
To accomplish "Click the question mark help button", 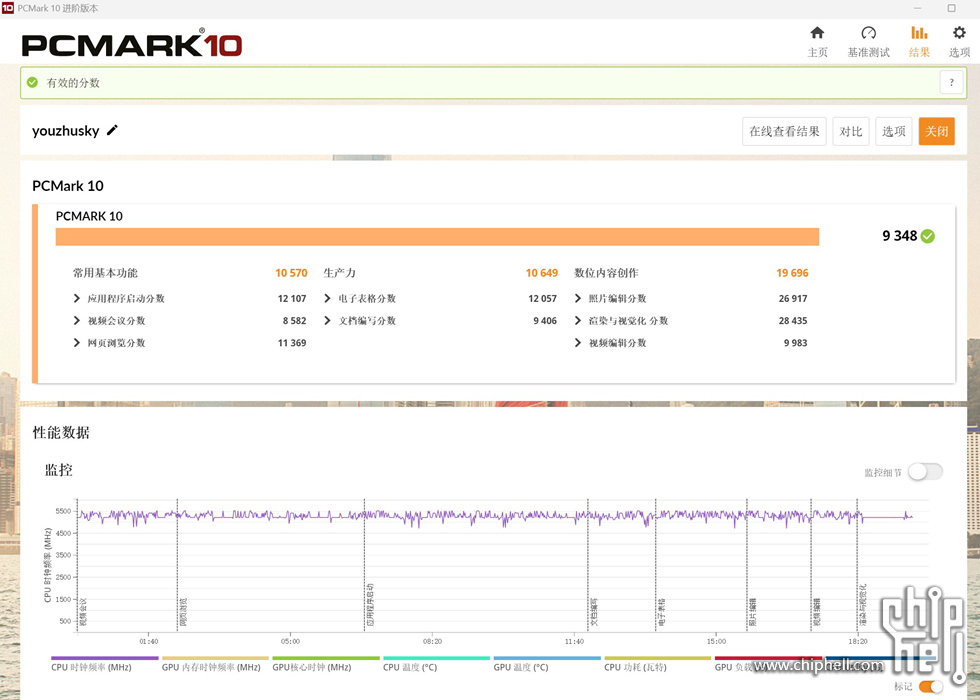I will click(x=952, y=82).
